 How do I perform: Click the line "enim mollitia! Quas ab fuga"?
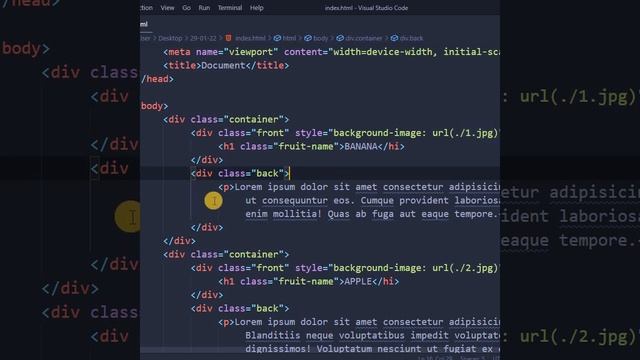(x=372, y=214)
